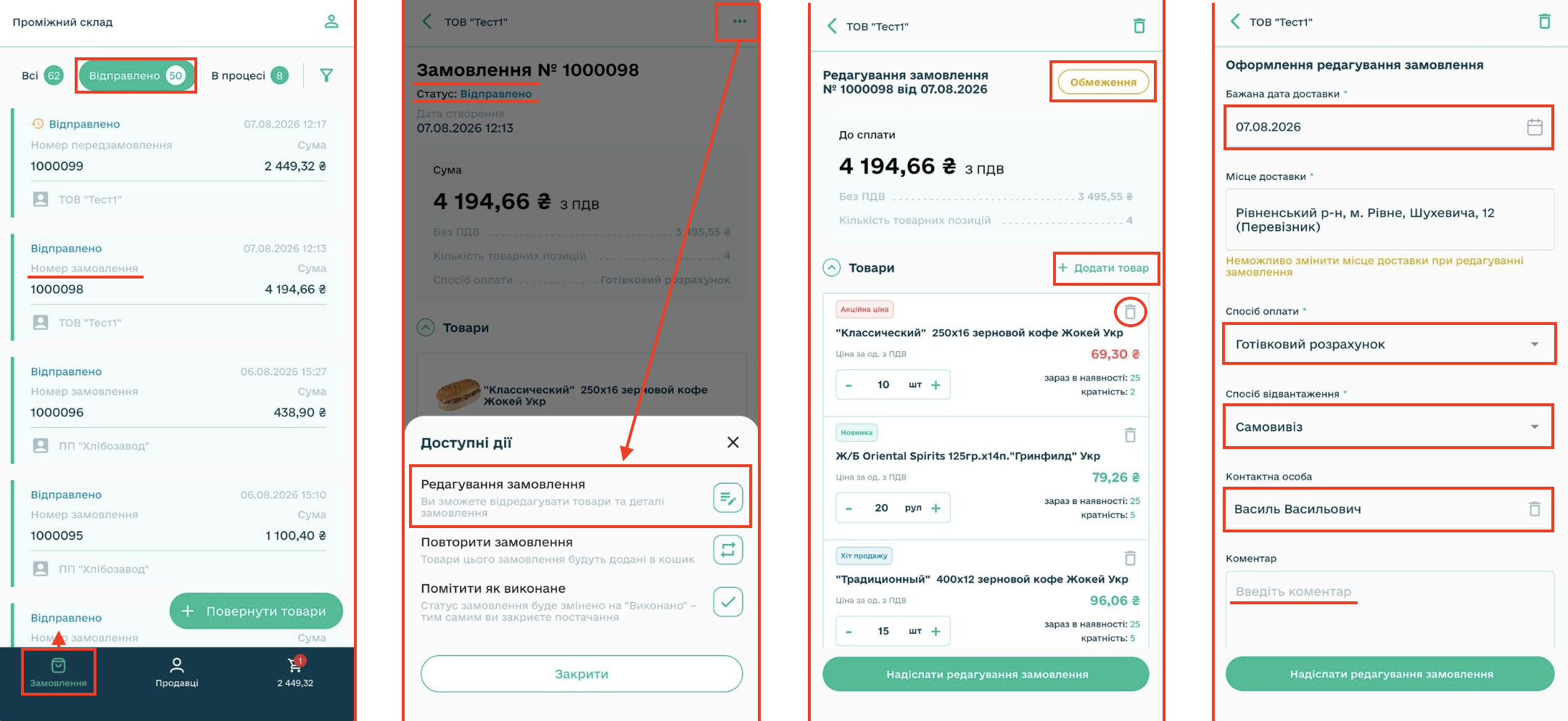Expand the Готівковий розрахунок payment dropdown

click(1389, 344)
